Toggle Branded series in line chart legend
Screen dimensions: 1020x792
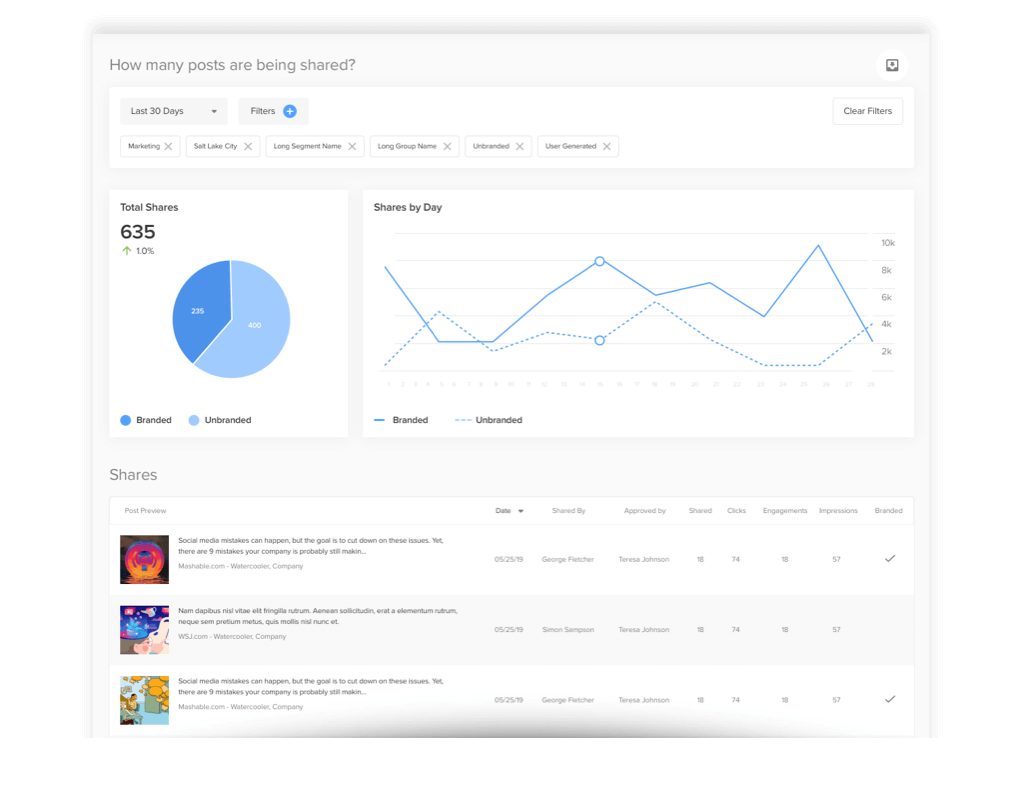[x=401, y=420]
